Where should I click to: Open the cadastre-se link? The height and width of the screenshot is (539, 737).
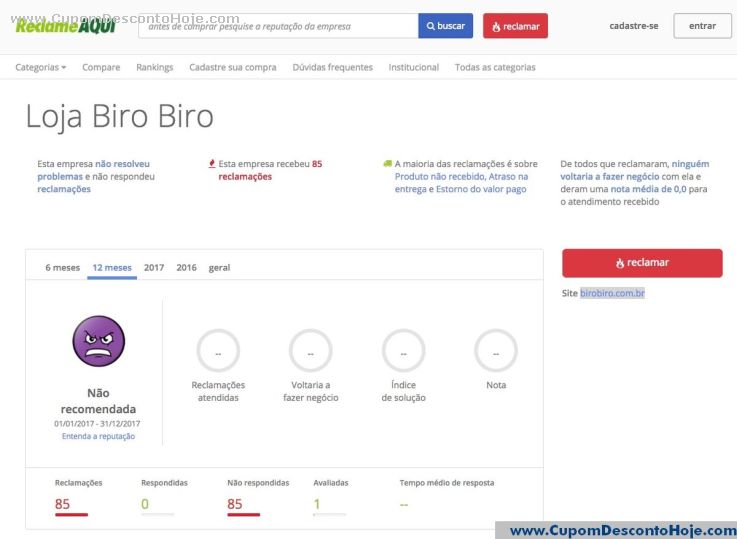[x=634, y=26]
